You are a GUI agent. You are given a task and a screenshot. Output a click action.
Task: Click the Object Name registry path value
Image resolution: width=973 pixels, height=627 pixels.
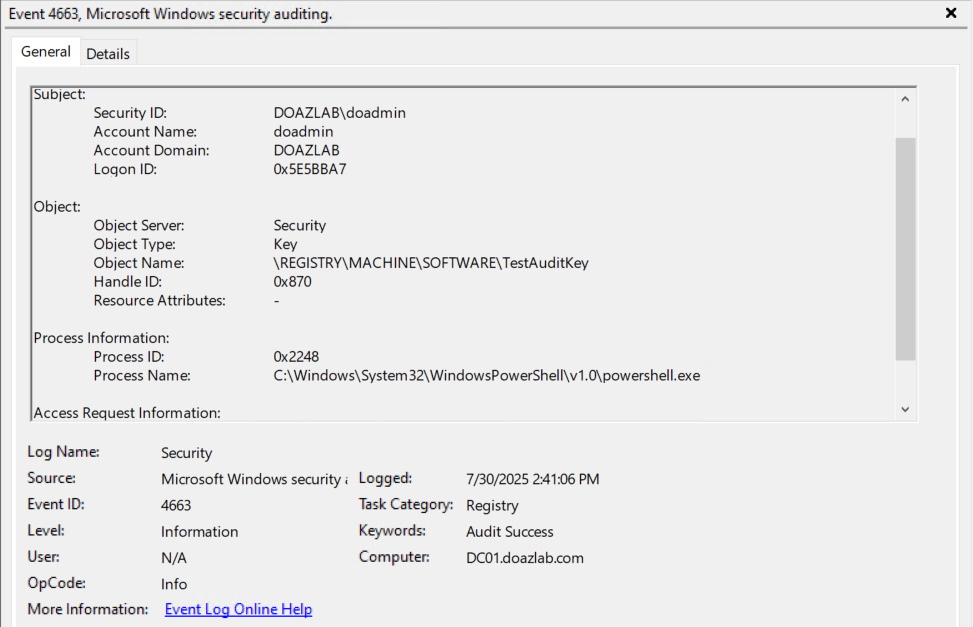431,263
